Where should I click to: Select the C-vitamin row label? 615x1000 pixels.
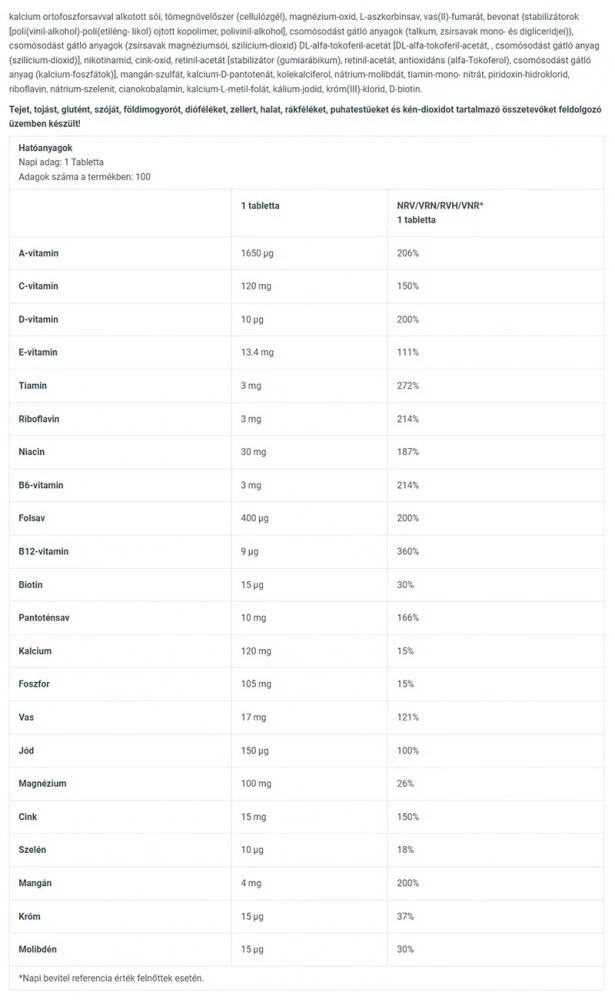point(39,286)
